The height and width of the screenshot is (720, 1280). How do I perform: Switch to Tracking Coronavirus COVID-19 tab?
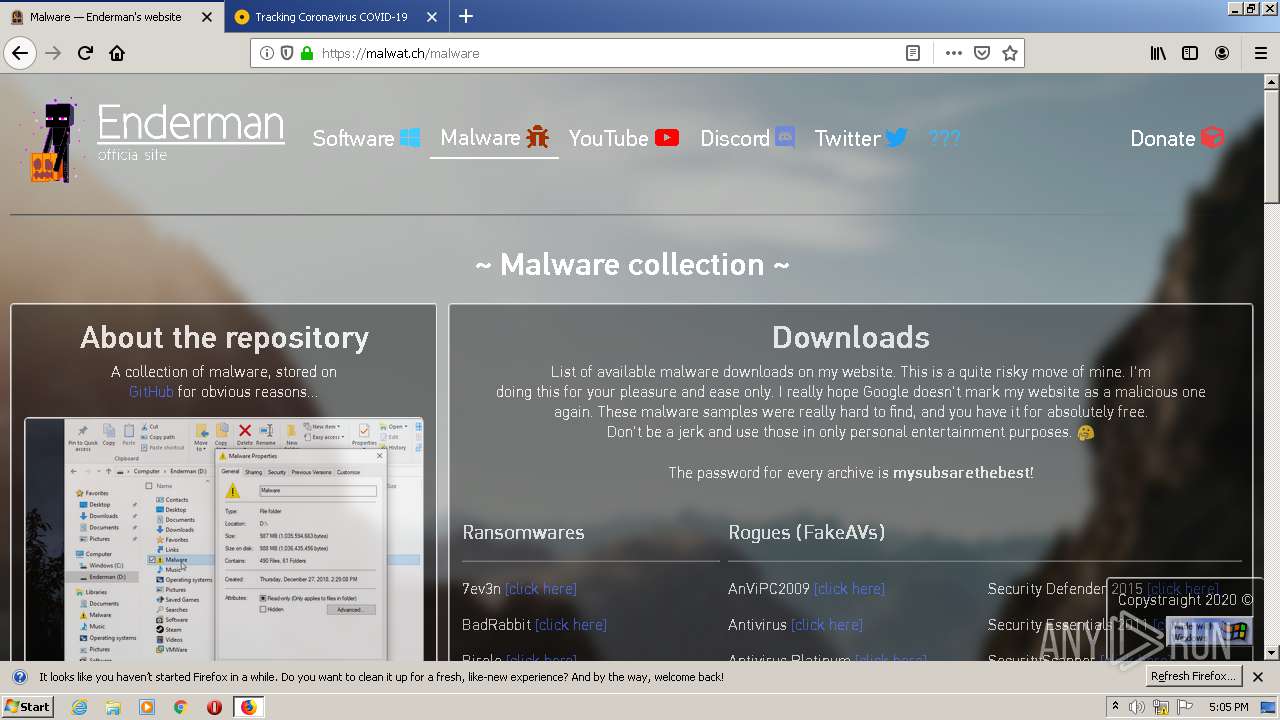[x=331, y=17]
